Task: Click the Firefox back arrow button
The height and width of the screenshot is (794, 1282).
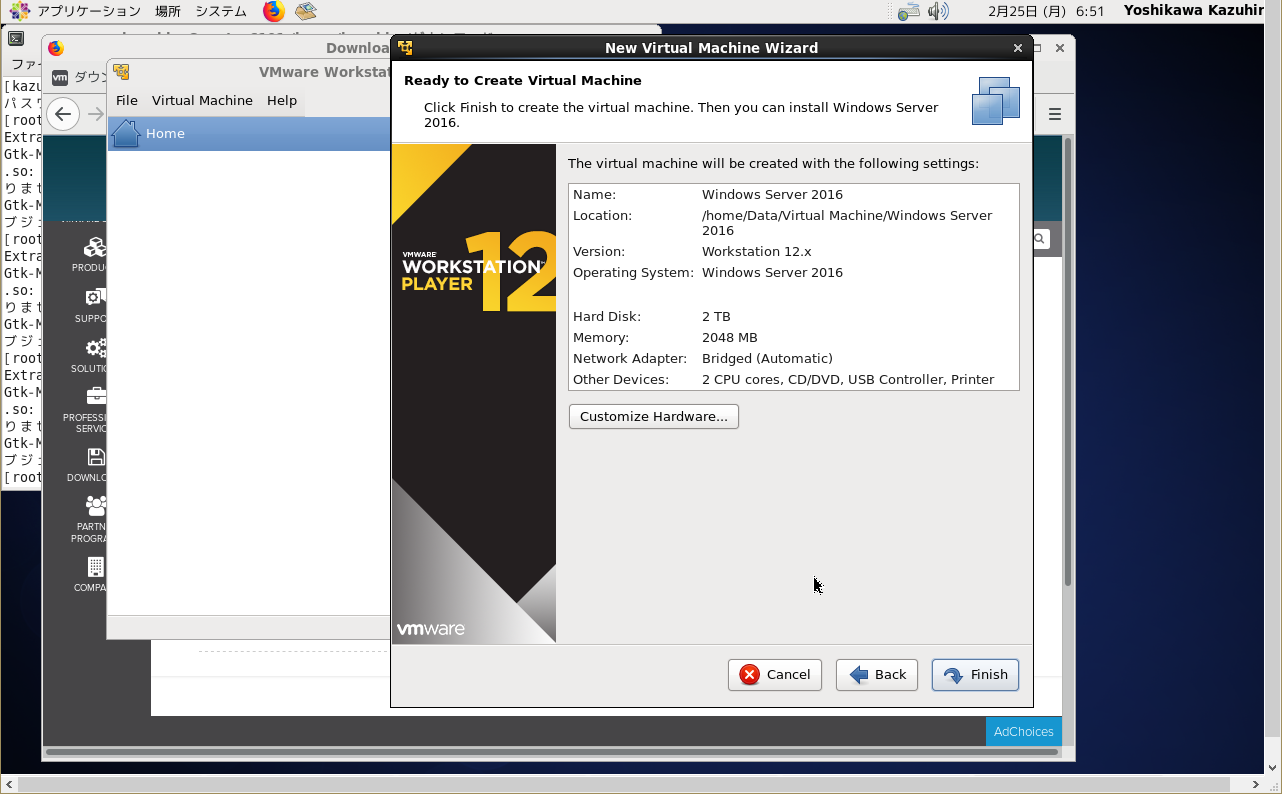Action: pyautogui.click(x=63, y=114)
